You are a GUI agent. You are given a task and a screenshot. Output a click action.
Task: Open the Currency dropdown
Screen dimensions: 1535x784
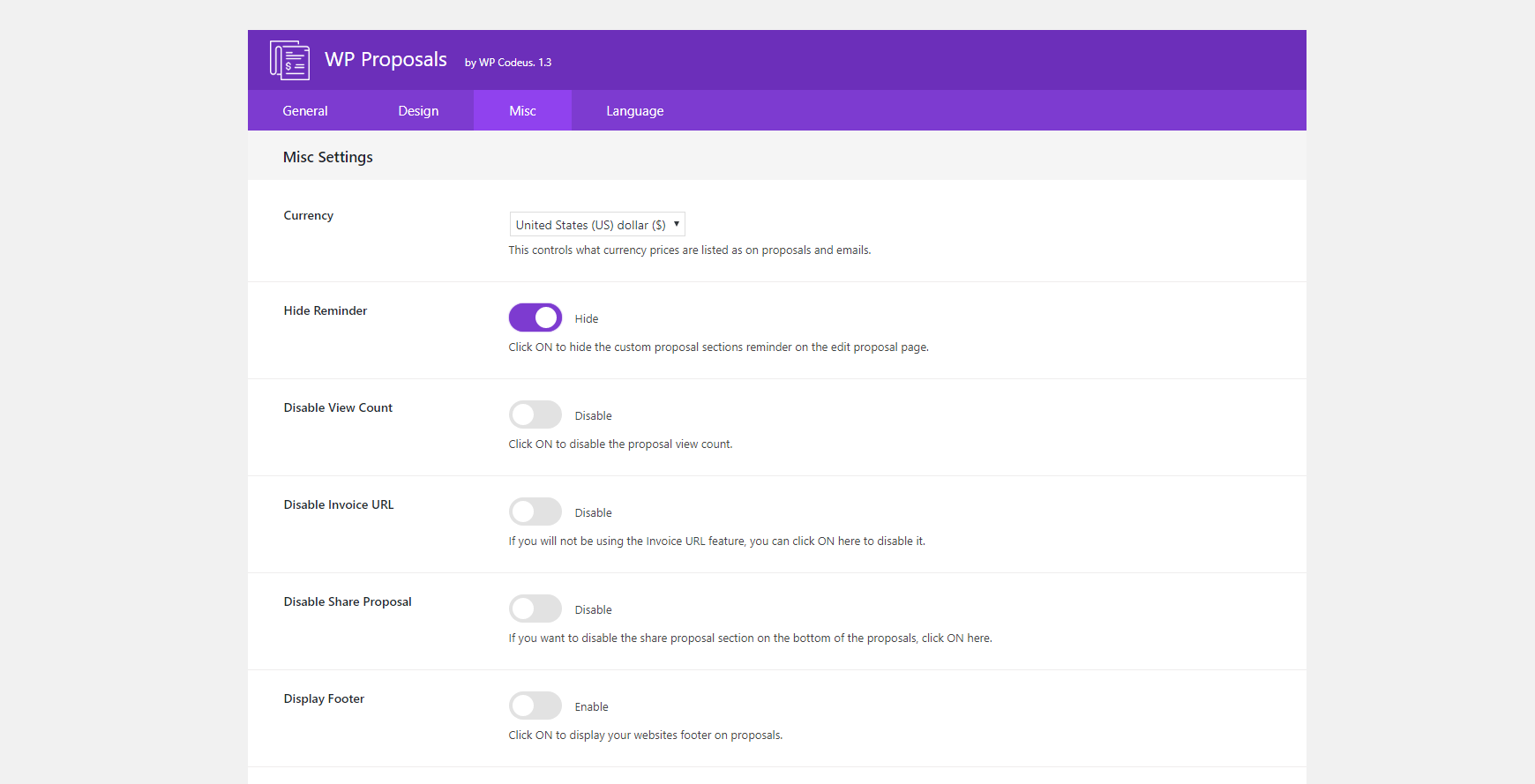click(597, 224)
